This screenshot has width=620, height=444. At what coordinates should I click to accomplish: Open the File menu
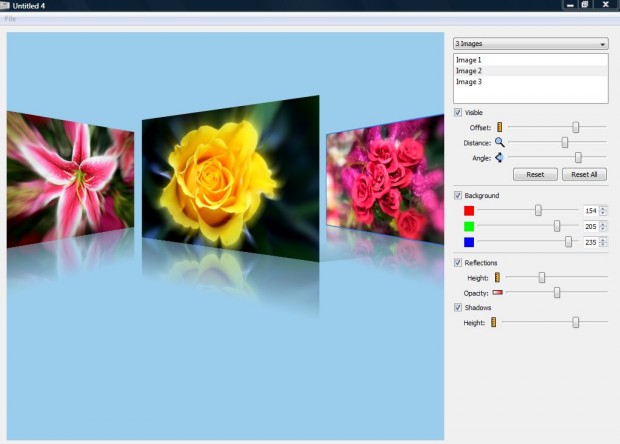[x=10, y=19]
